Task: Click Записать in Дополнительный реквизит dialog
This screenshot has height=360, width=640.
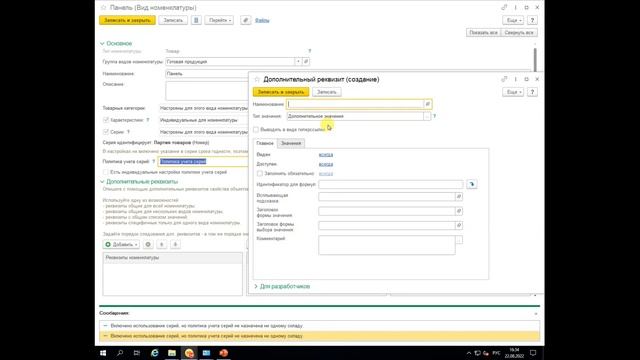Action: tap(327, 92)
